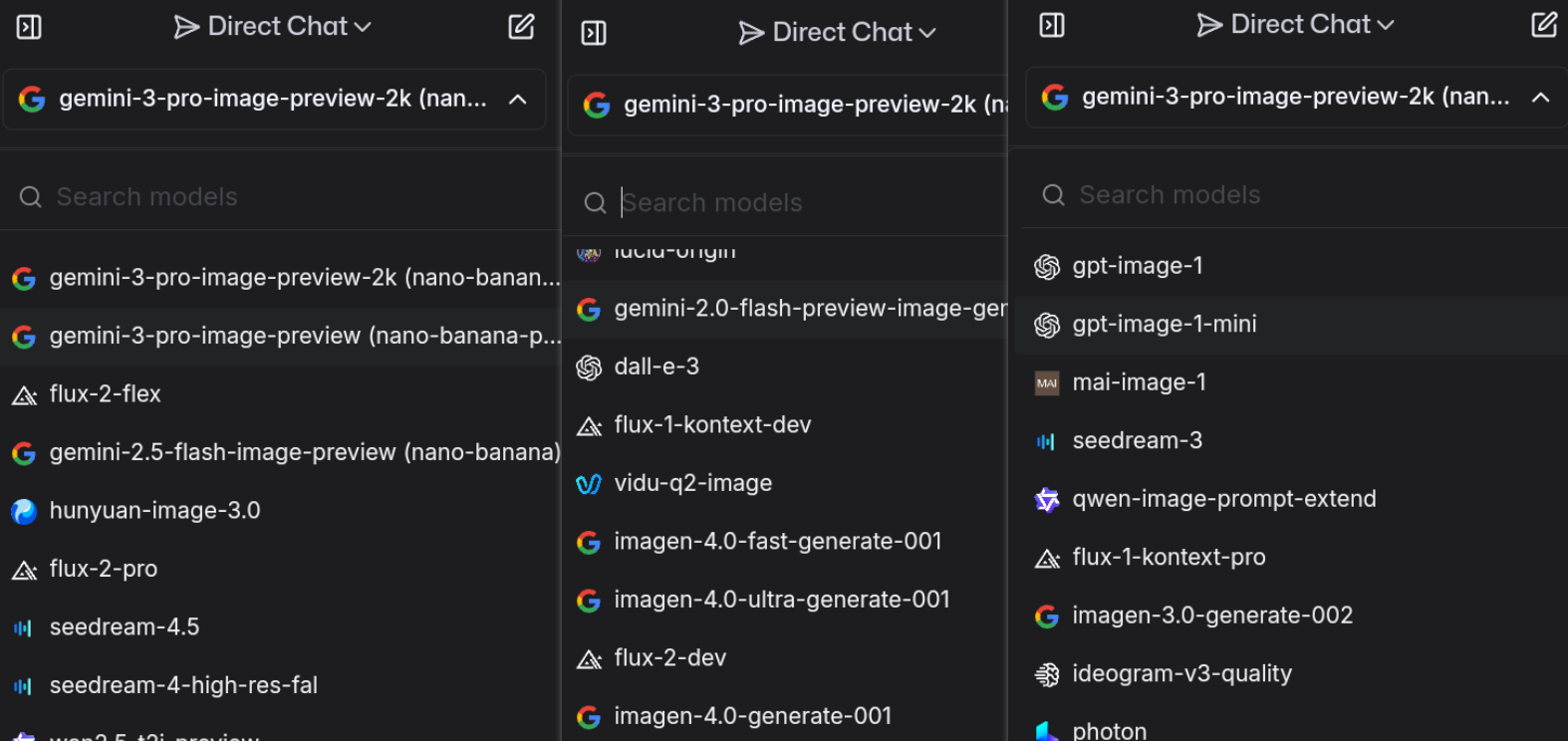Pick imagen-4.0-ultra-generate-001 model

[x=781, y=600]
